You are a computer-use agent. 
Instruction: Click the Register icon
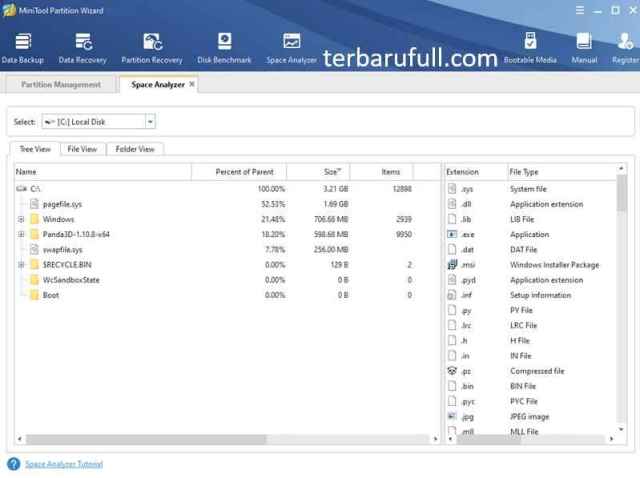click(x=625, y=48)
